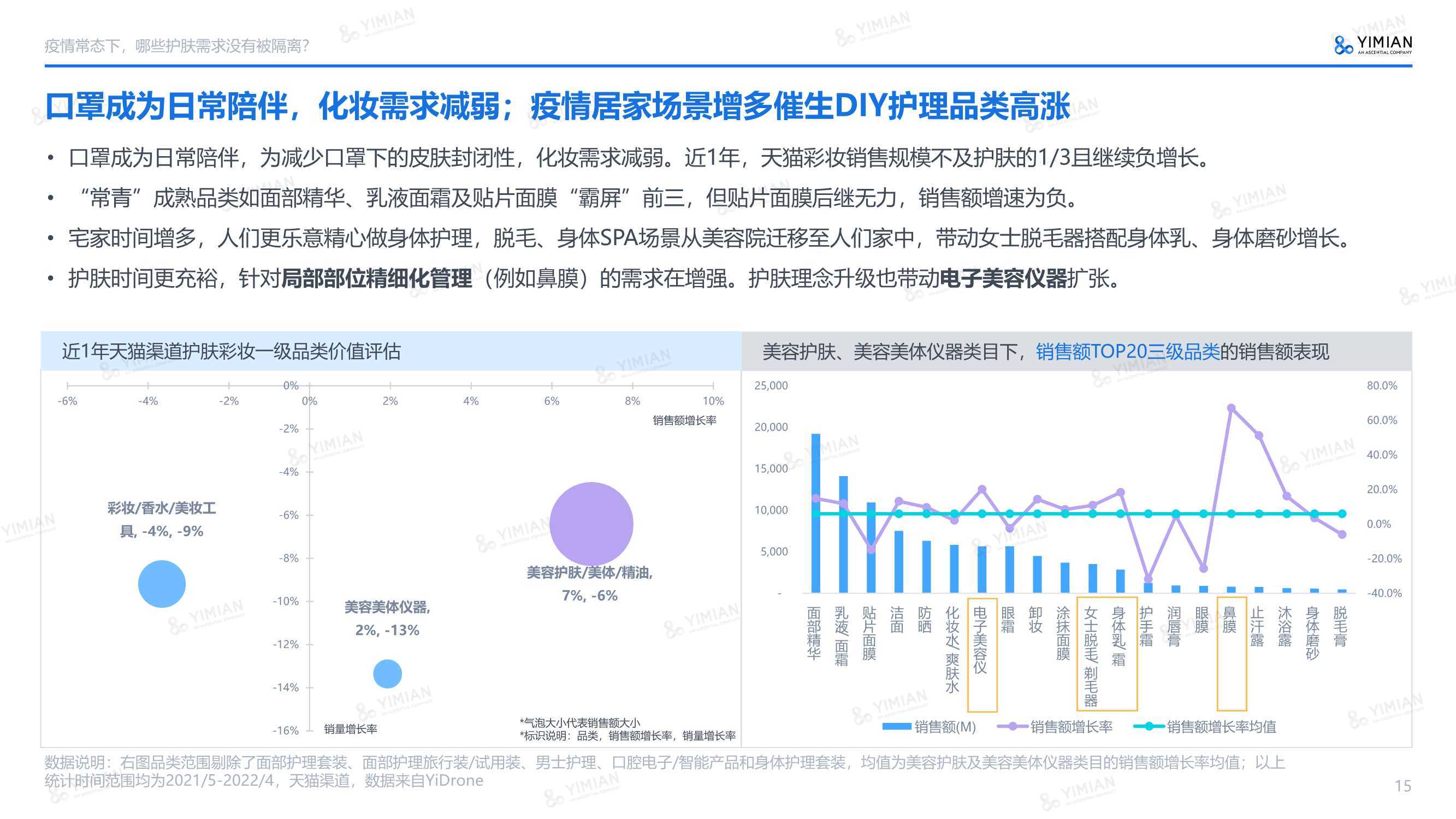Click the 销售额增长率均值 legend marker
Screen dimensions: 1456x819
[1149, 727]
